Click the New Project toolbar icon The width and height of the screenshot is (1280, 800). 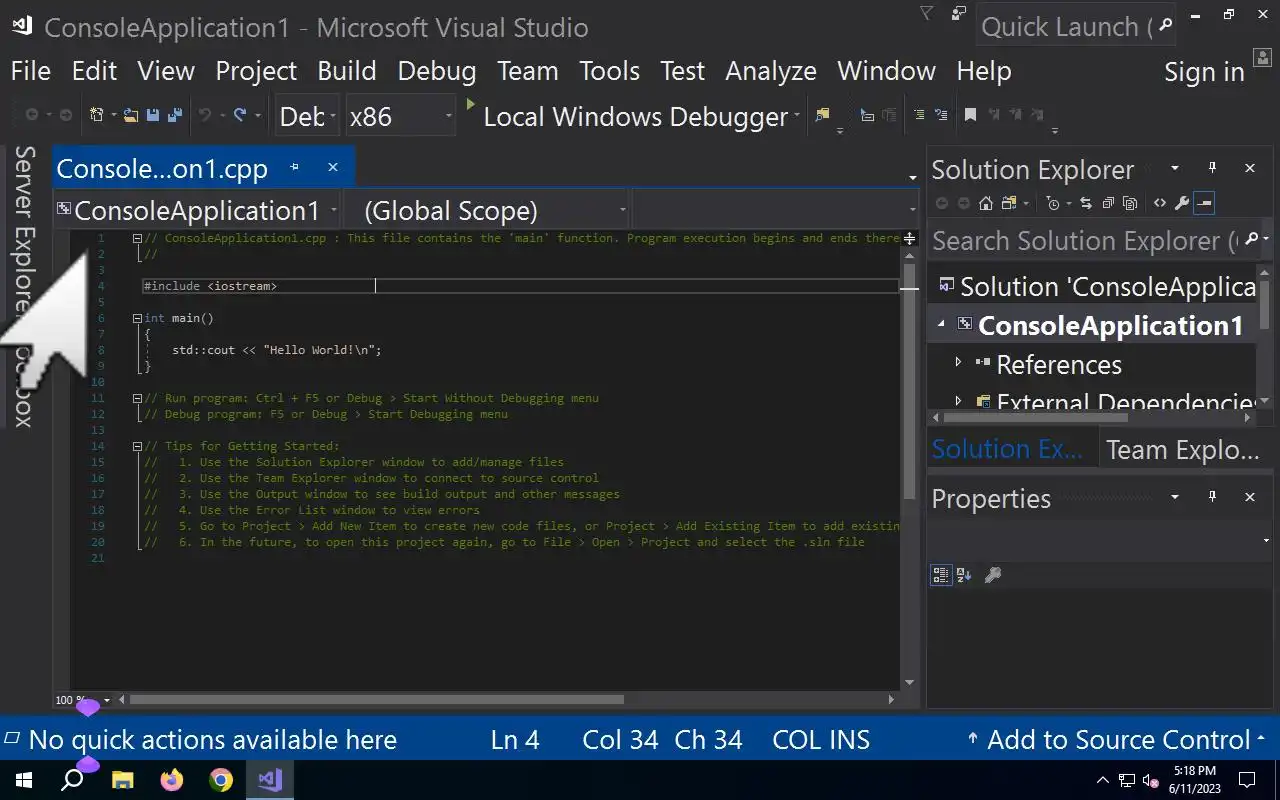pos(97,116)
